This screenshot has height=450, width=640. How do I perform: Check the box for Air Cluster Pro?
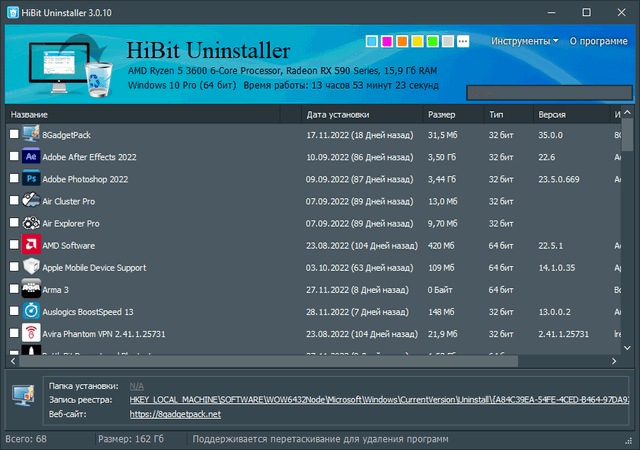(x=14, y=201)
